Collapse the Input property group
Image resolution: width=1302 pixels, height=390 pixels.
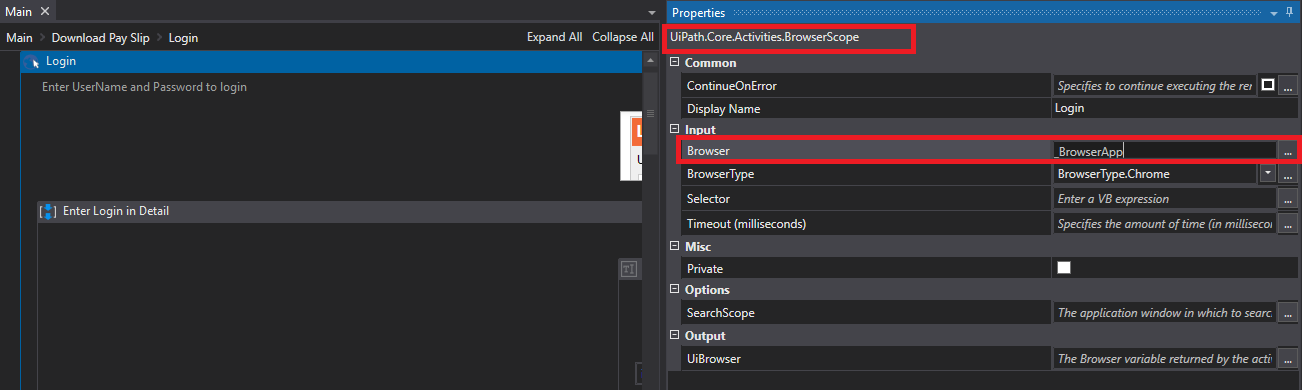[x=675, y=130]
